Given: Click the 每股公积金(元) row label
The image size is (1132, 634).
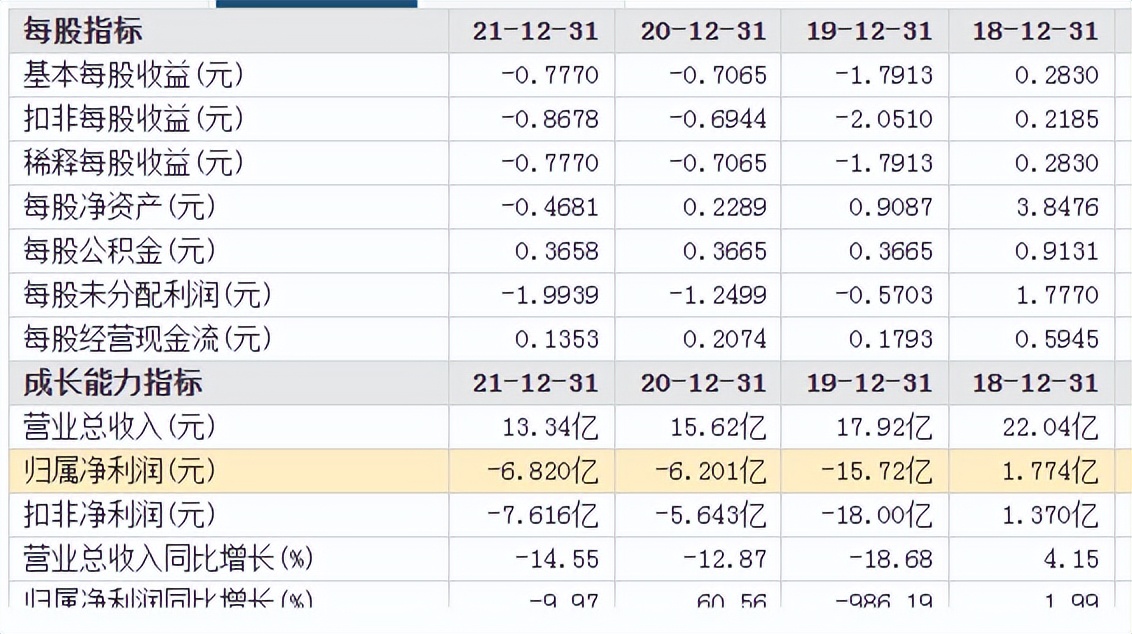Looking at the screenshot, I should click(119, 251).
